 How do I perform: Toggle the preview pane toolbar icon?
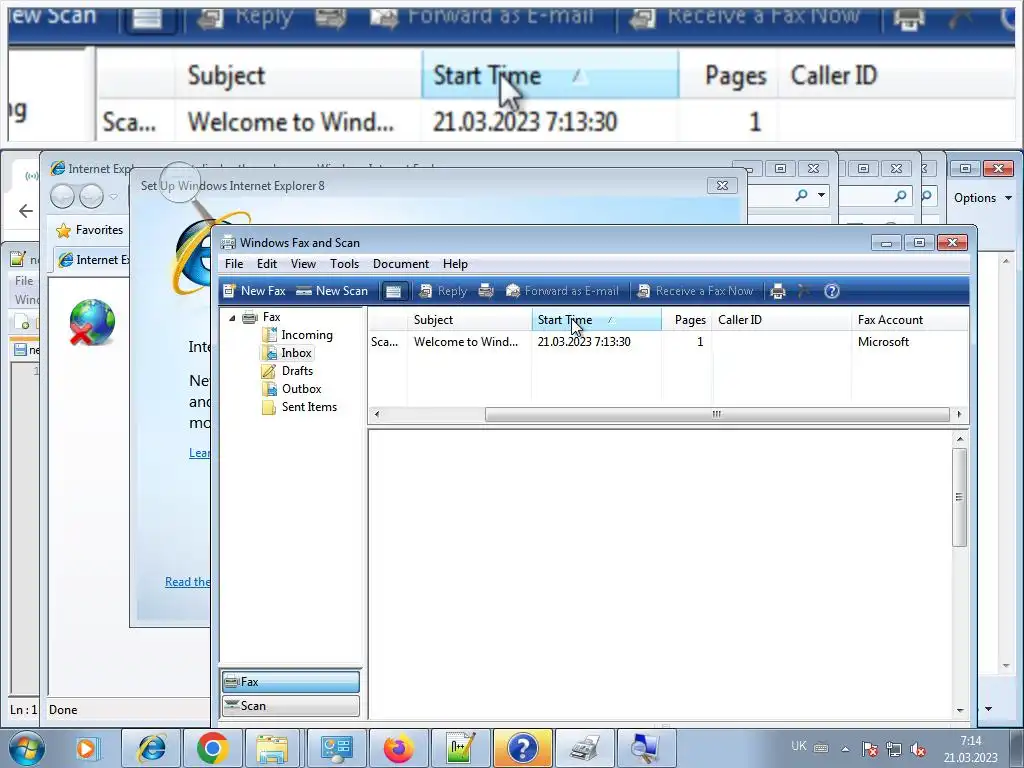393,291
